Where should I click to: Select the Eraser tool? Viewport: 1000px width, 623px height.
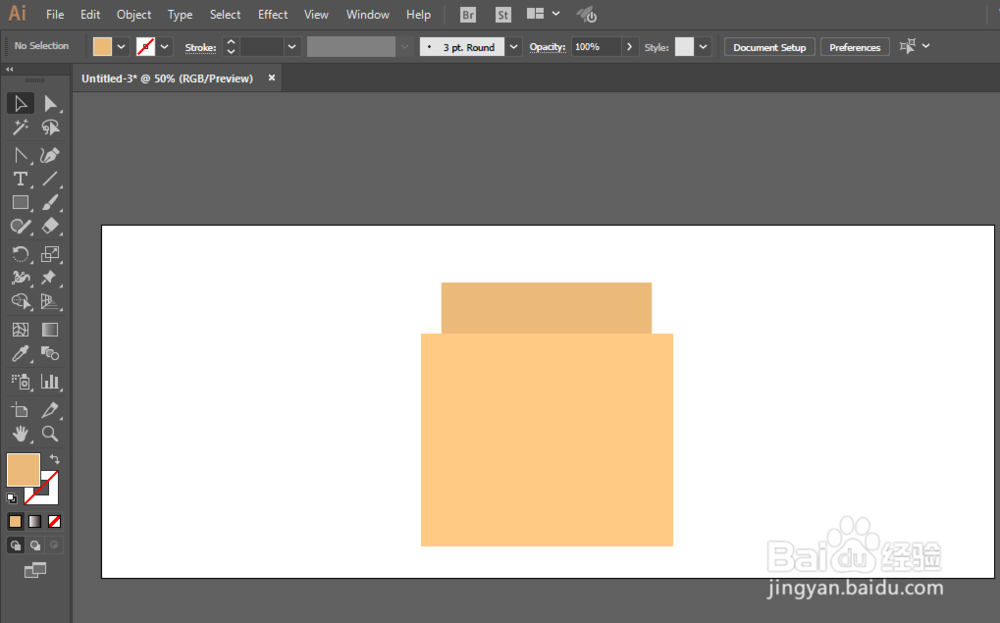[50, 226]
